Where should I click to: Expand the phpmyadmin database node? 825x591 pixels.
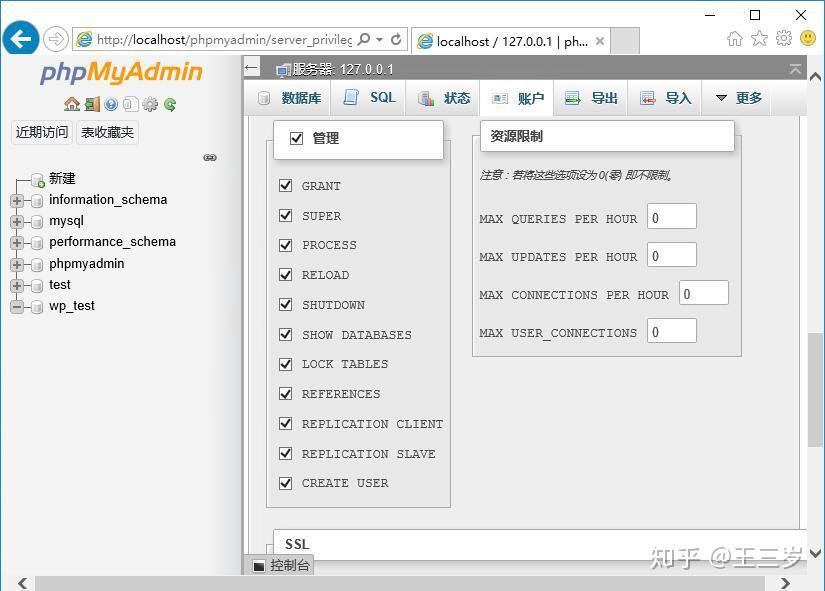tap(17, 264)
